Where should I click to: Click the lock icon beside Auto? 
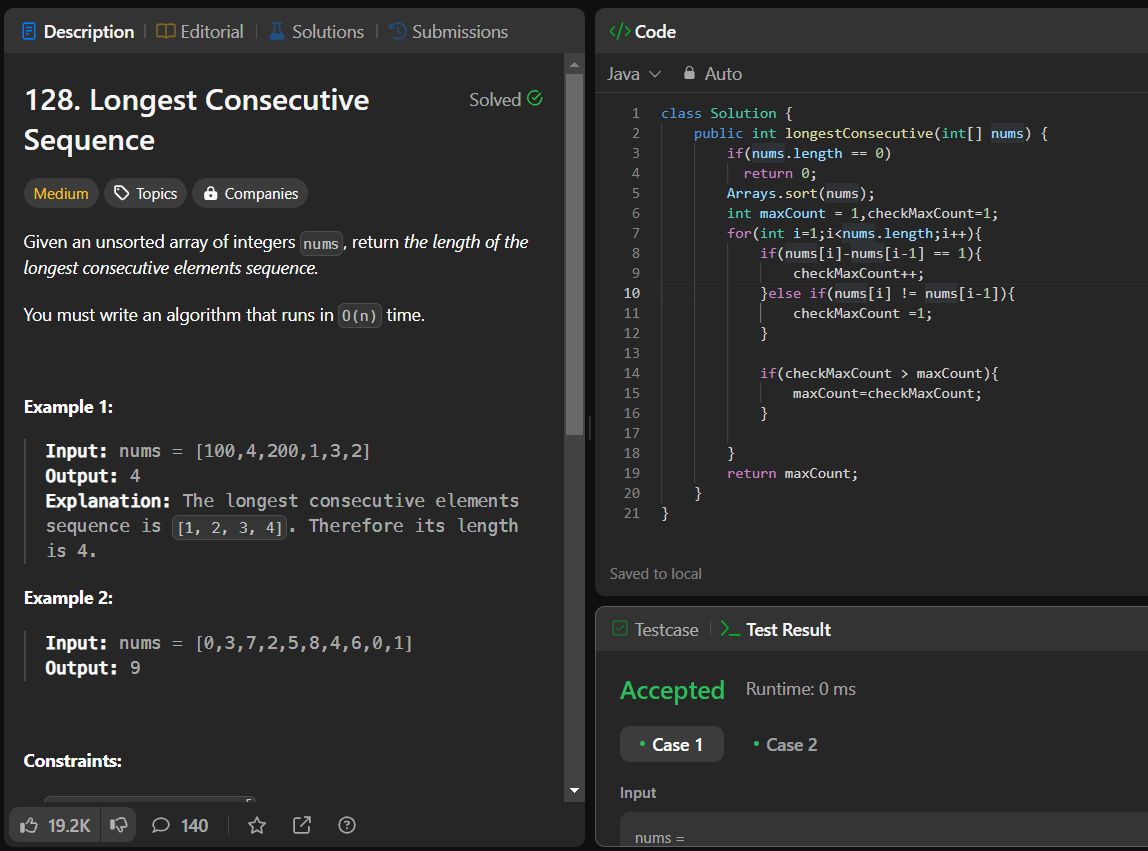689,73
